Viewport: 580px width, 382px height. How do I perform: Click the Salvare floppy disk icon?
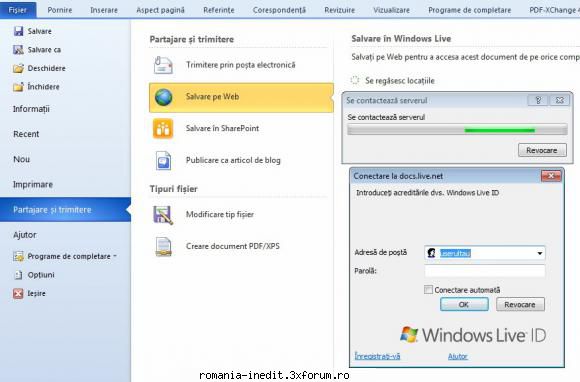click(18, 31)
